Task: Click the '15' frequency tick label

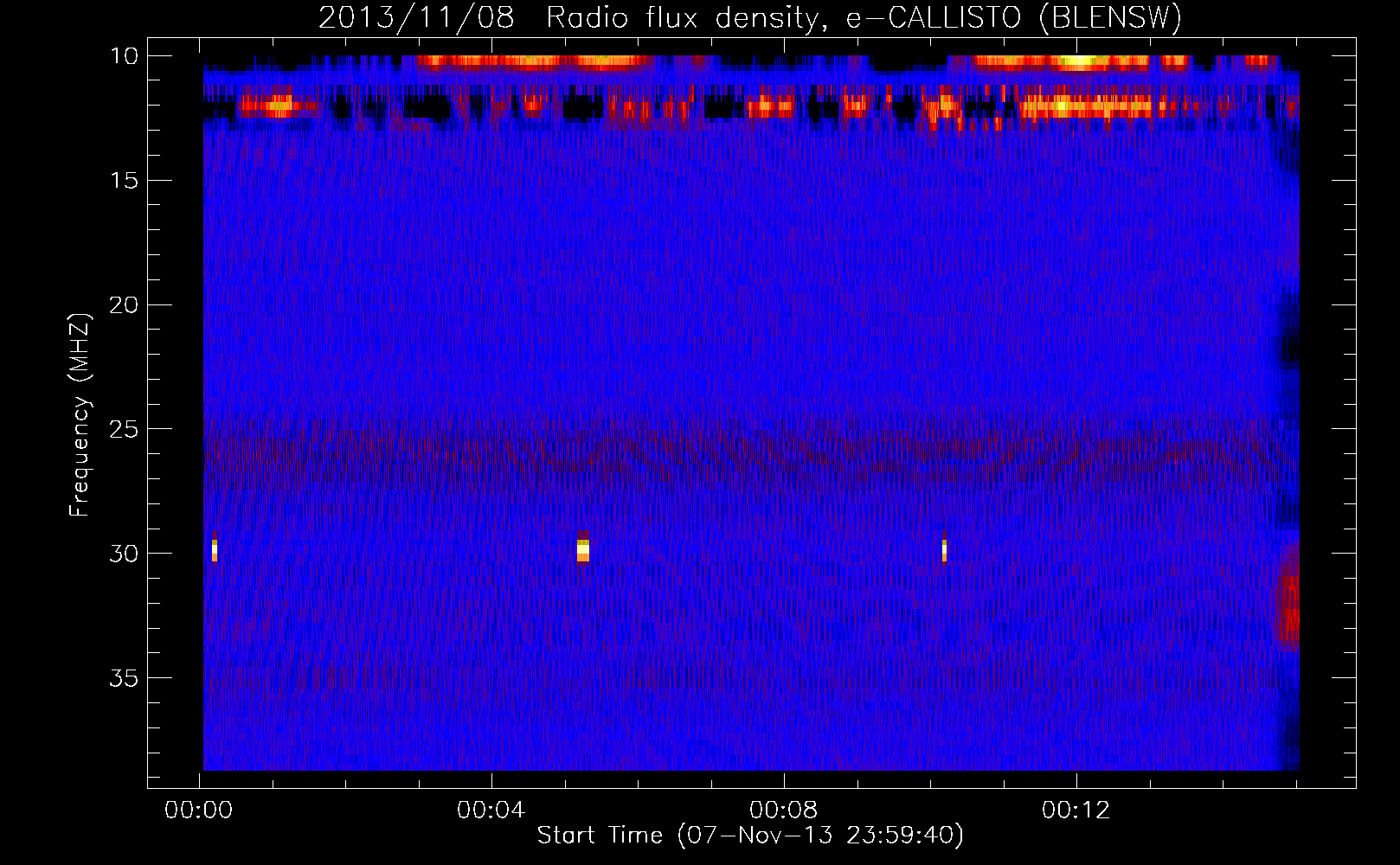Action: 125,181
